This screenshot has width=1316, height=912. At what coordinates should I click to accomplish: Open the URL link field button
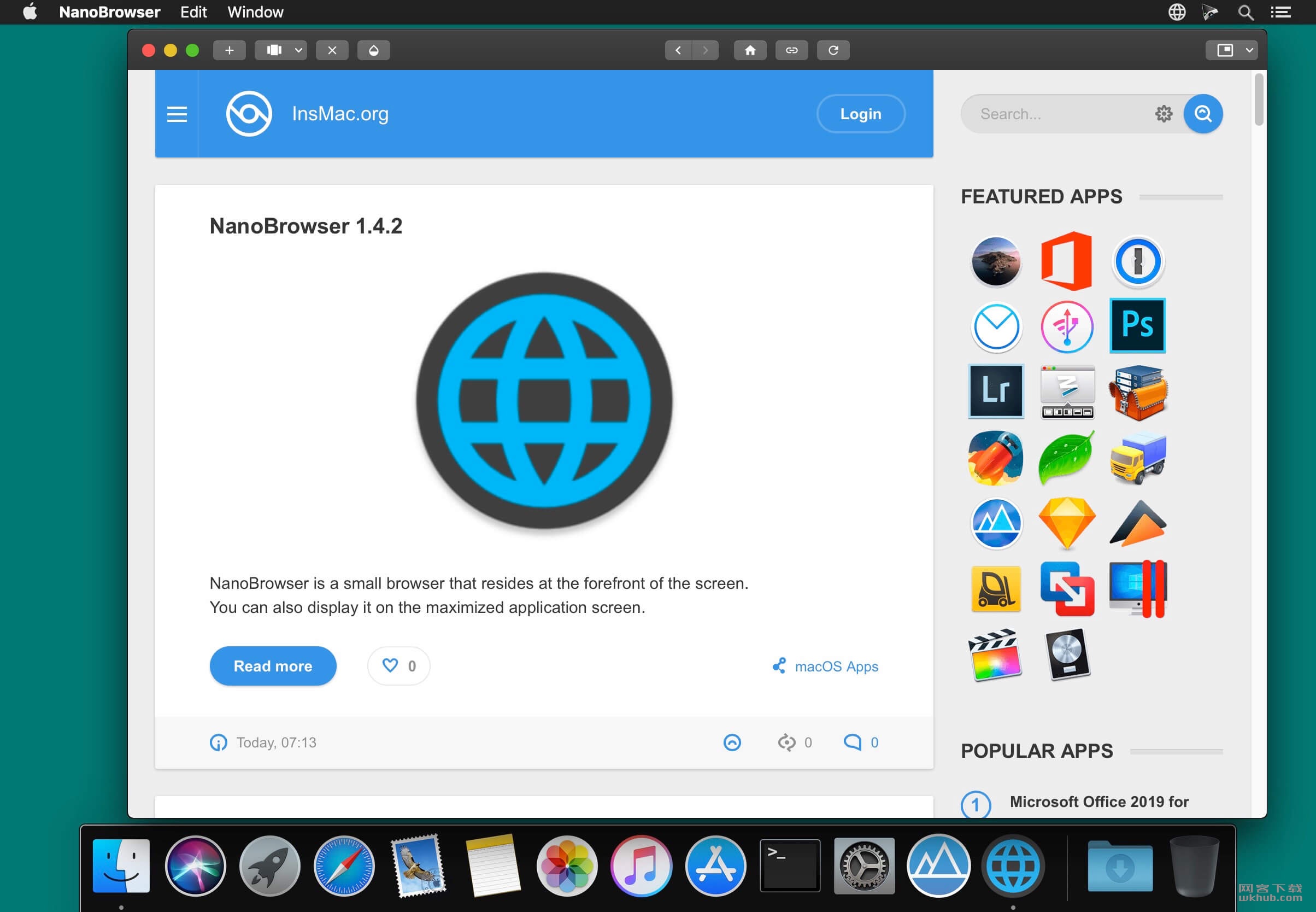(x=792, y=50)
